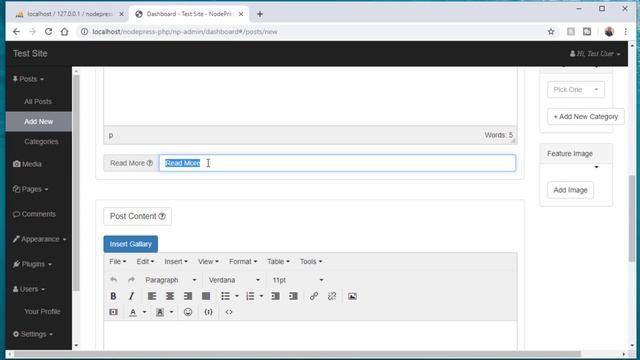This screenshot has height=360, width=640.
Task: Expand the numbered list style arrow
Action: click(x=261, y=296)
